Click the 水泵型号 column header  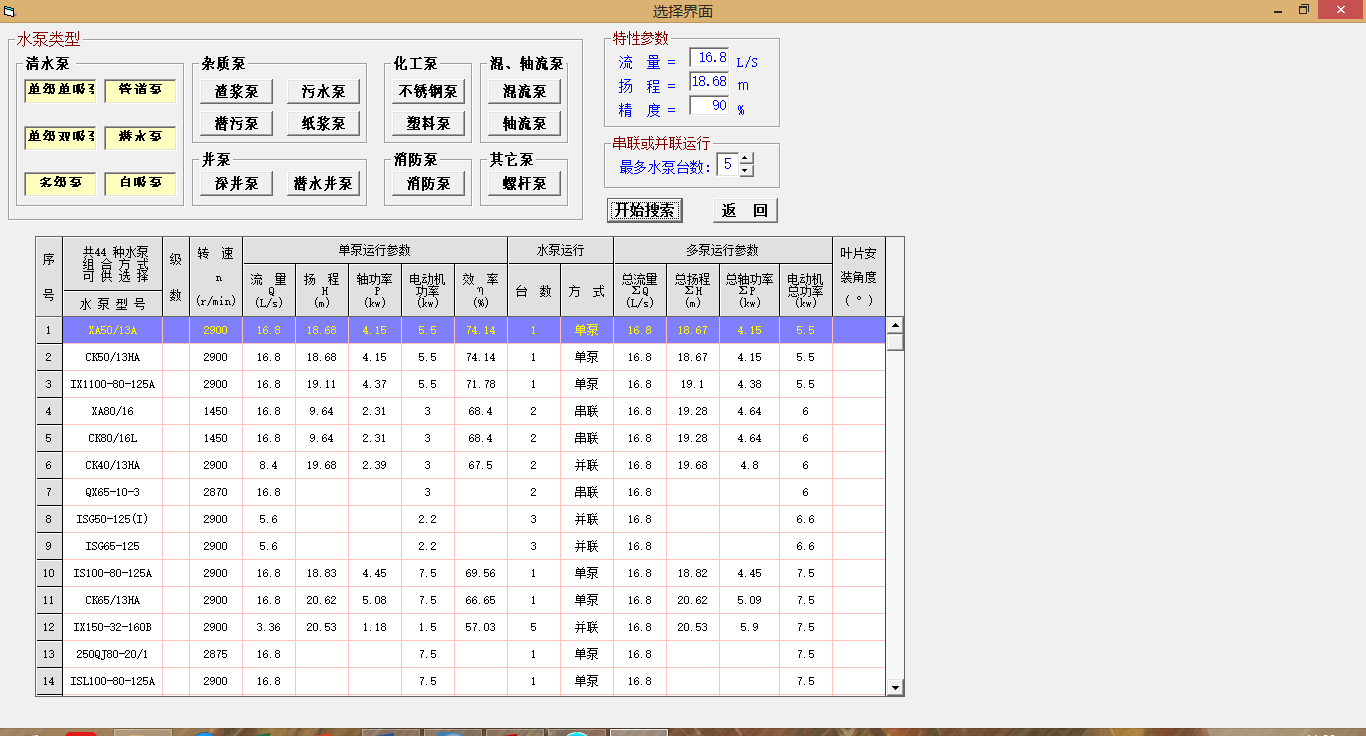112,304
